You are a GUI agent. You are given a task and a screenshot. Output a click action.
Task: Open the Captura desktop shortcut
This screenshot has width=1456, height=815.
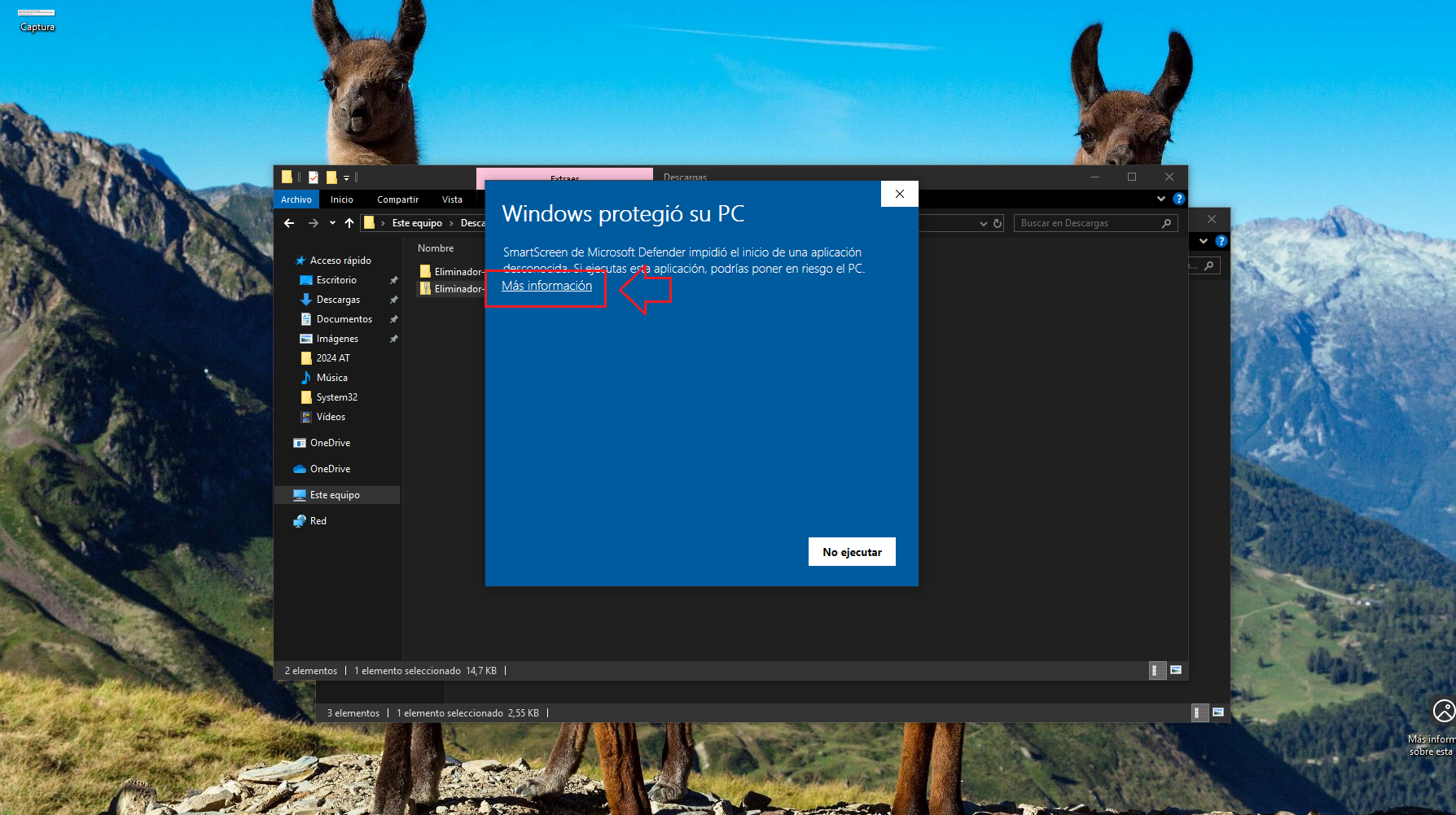pos(37,18)
